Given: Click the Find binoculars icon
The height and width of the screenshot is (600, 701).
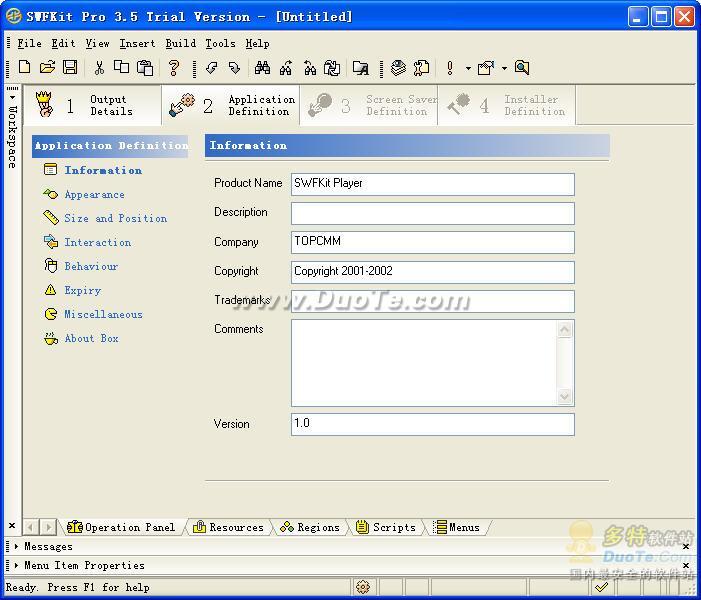Looking at the screenshot, I should [x=262, y=68].
